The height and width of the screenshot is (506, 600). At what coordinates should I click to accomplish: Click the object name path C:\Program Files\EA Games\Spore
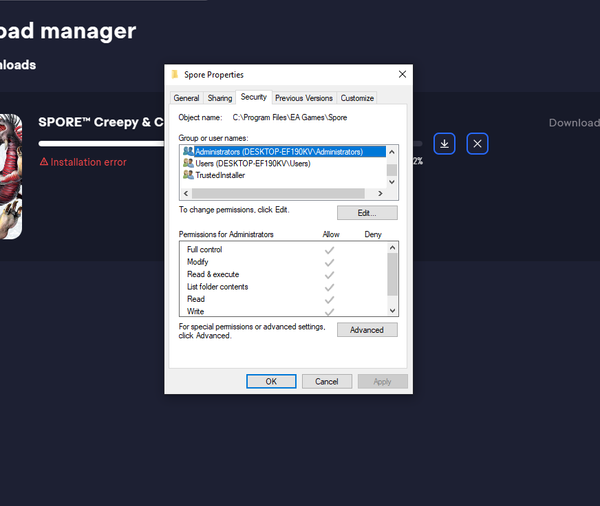click(290, 118)
